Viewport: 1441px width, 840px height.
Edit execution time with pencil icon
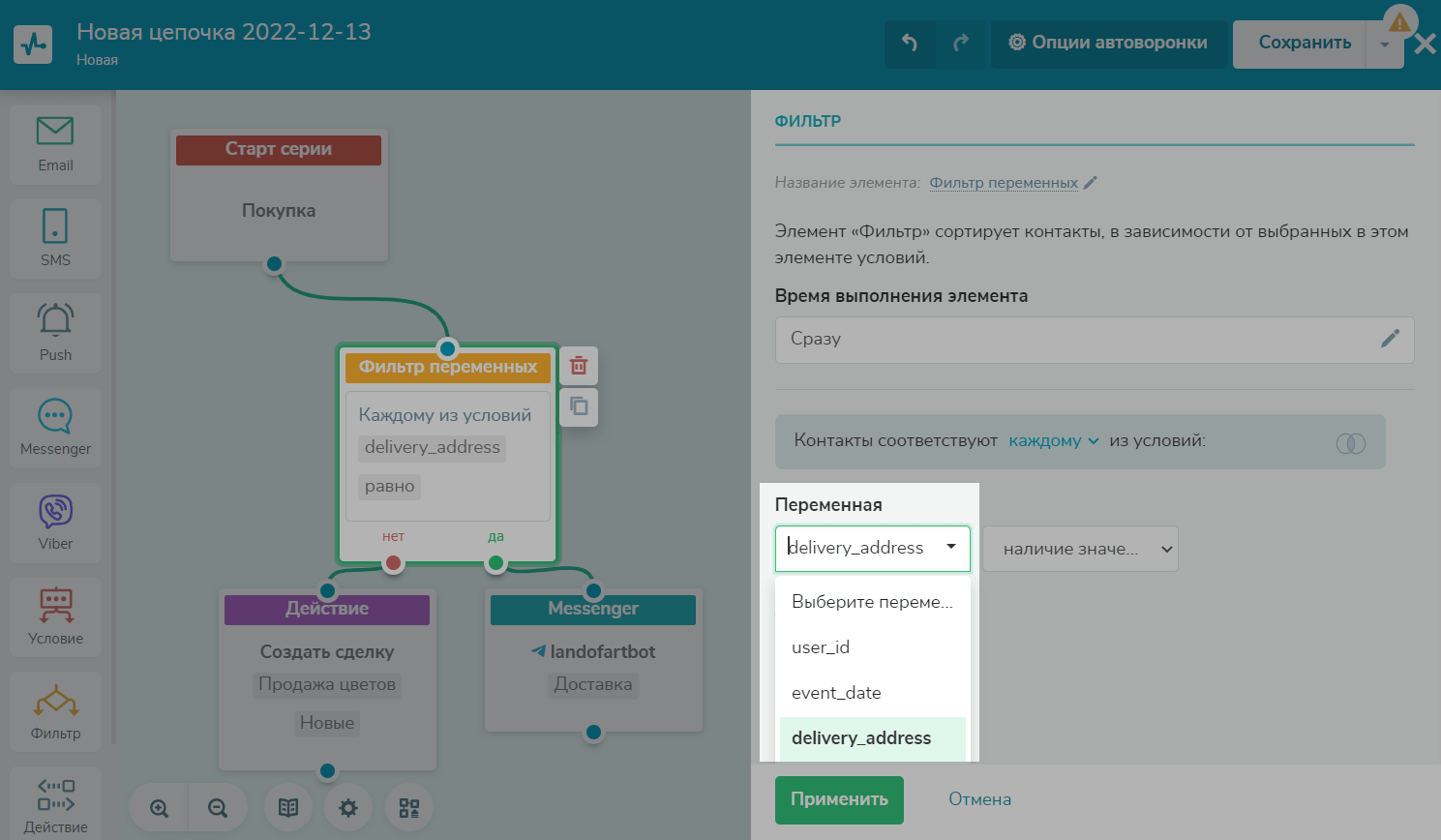click(1390, 339)
